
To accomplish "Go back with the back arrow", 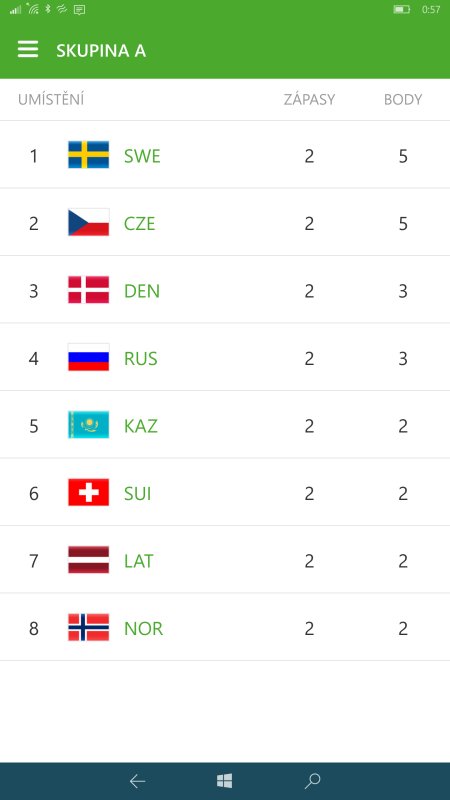I will click(137, 781).
